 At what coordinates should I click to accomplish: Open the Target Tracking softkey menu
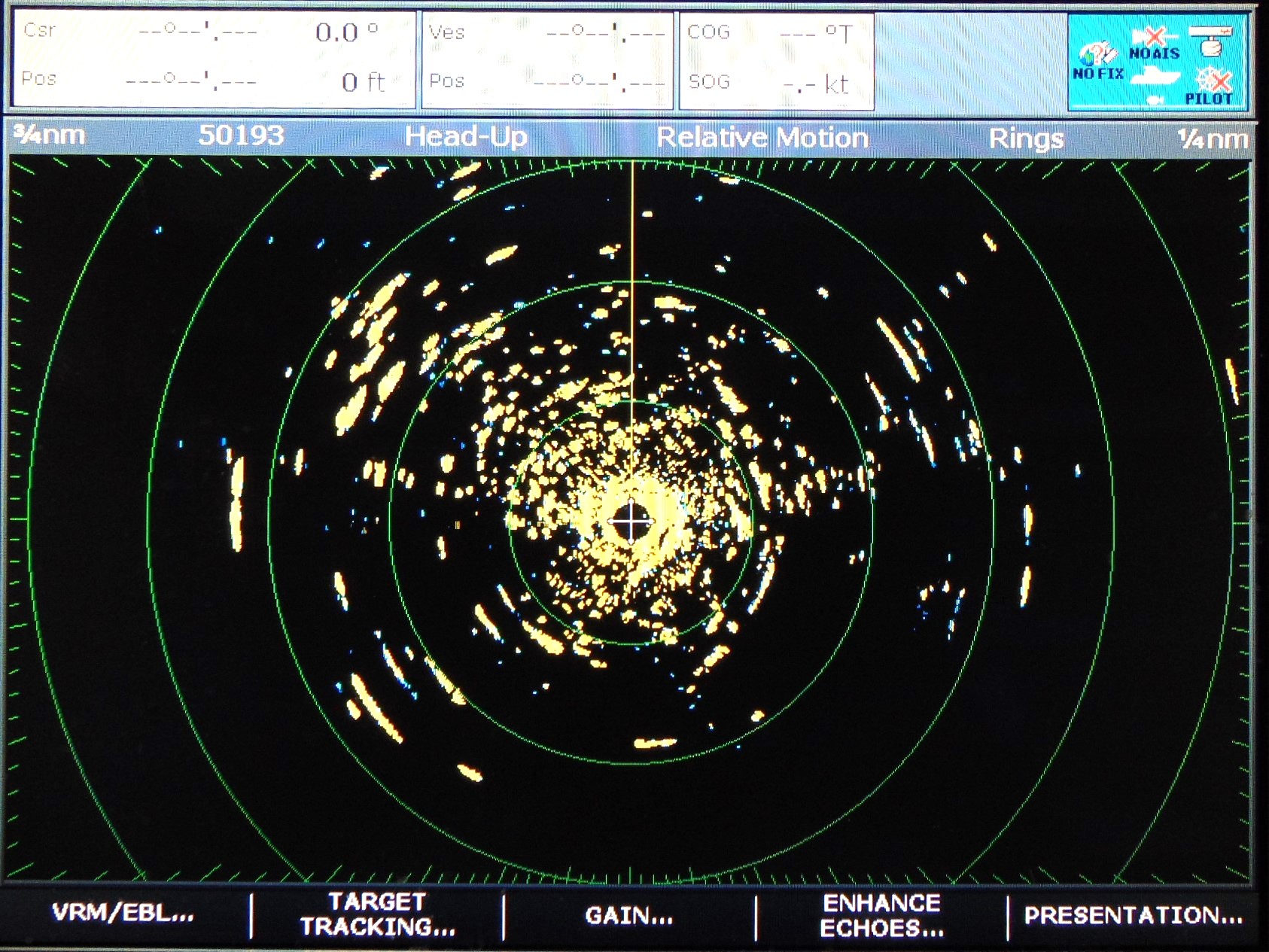377,914
